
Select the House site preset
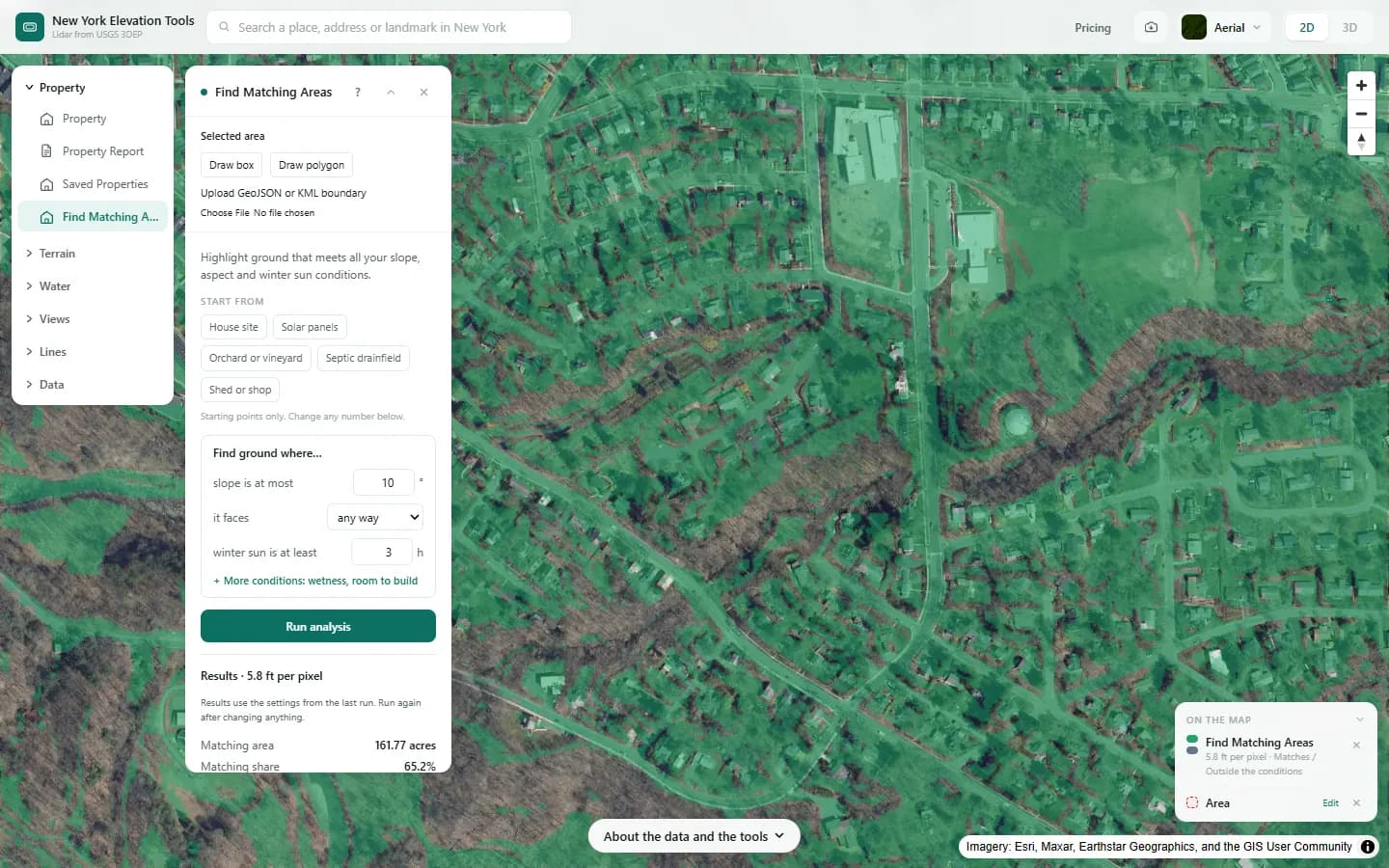(233, 327)
